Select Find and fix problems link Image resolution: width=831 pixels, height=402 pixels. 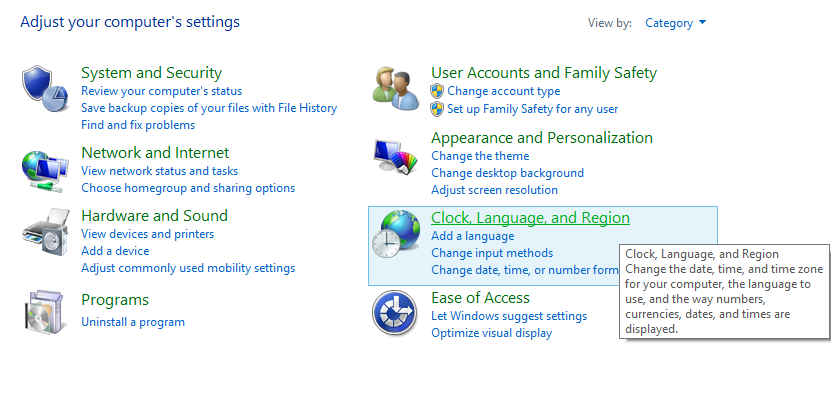click(x=138, y=125)
